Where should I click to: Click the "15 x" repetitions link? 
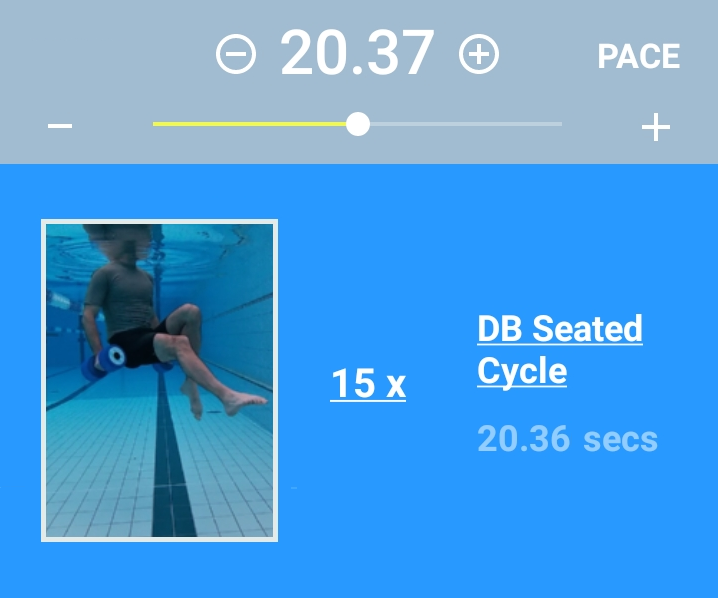(x=368, y=383)
